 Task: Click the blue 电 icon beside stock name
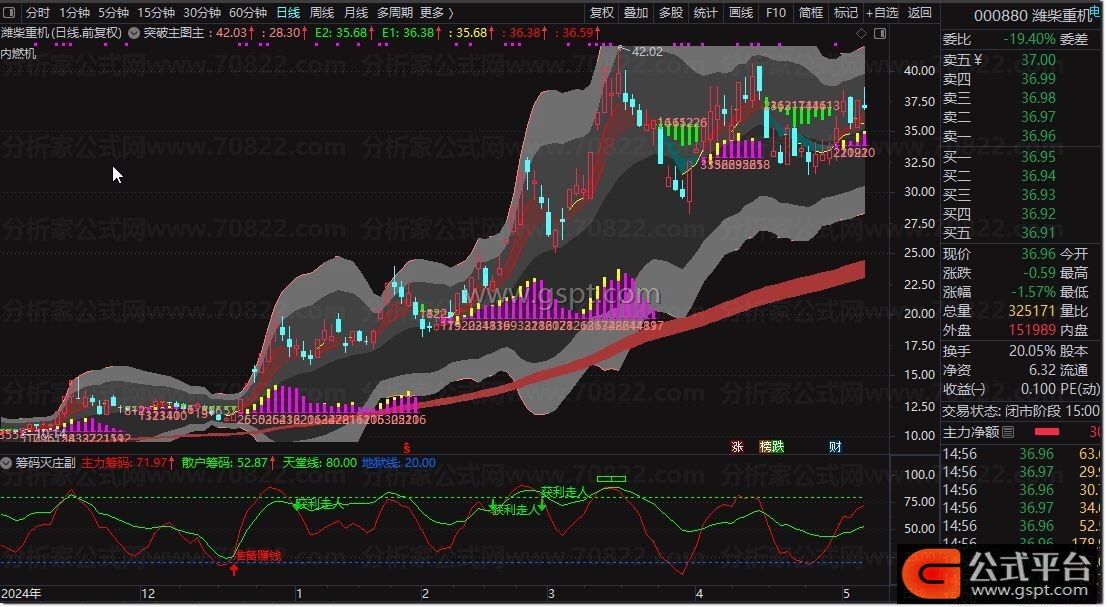(1100, 13)
